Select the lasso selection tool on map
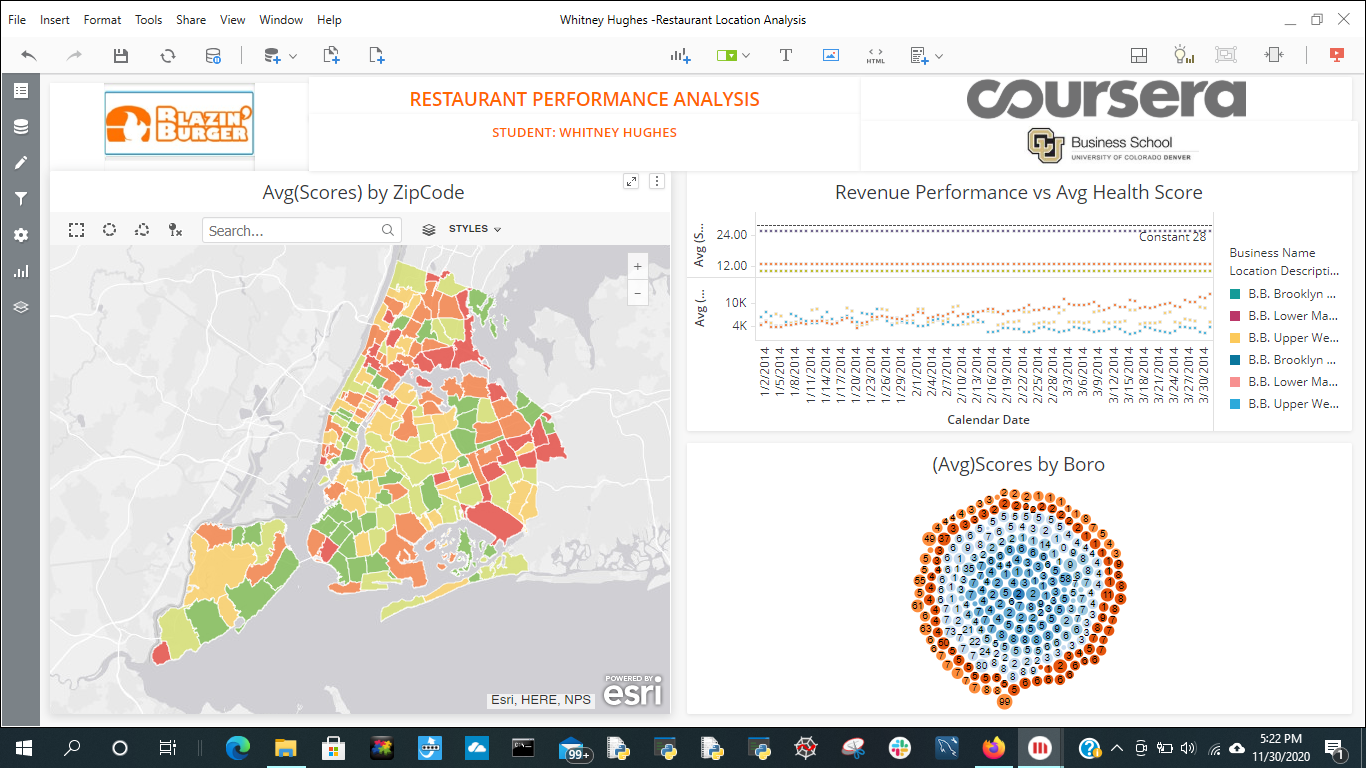This screenshot has width=1366, height=768. 143,230
